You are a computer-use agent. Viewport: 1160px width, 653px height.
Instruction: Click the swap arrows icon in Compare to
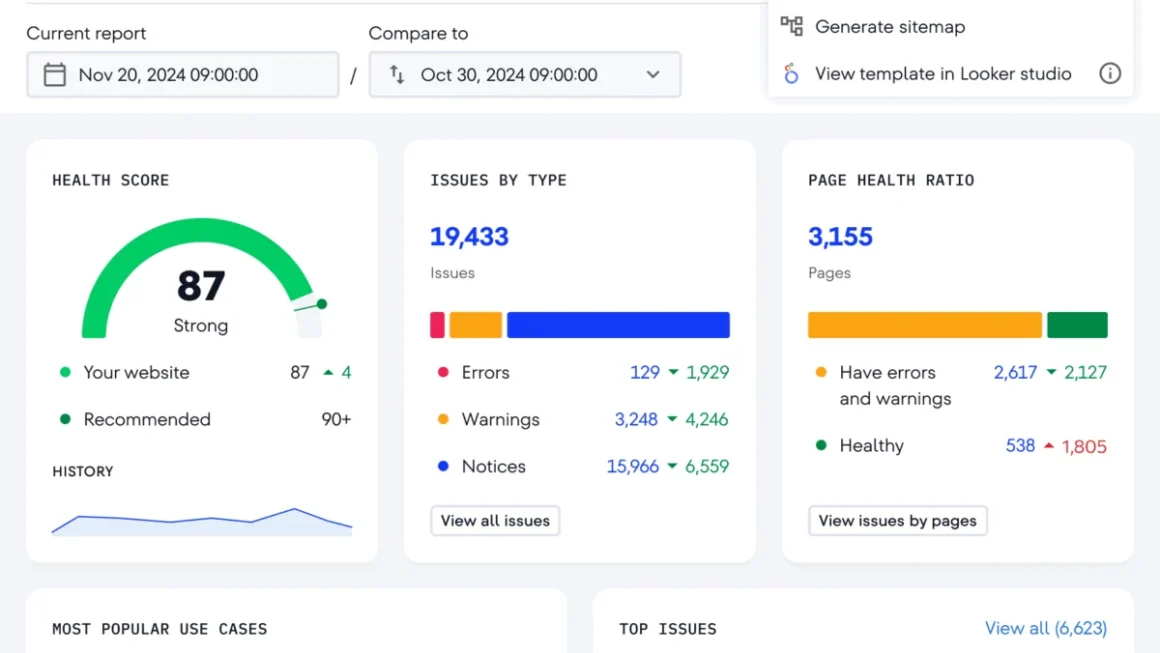pyautogui.click(x=397, y=74)
